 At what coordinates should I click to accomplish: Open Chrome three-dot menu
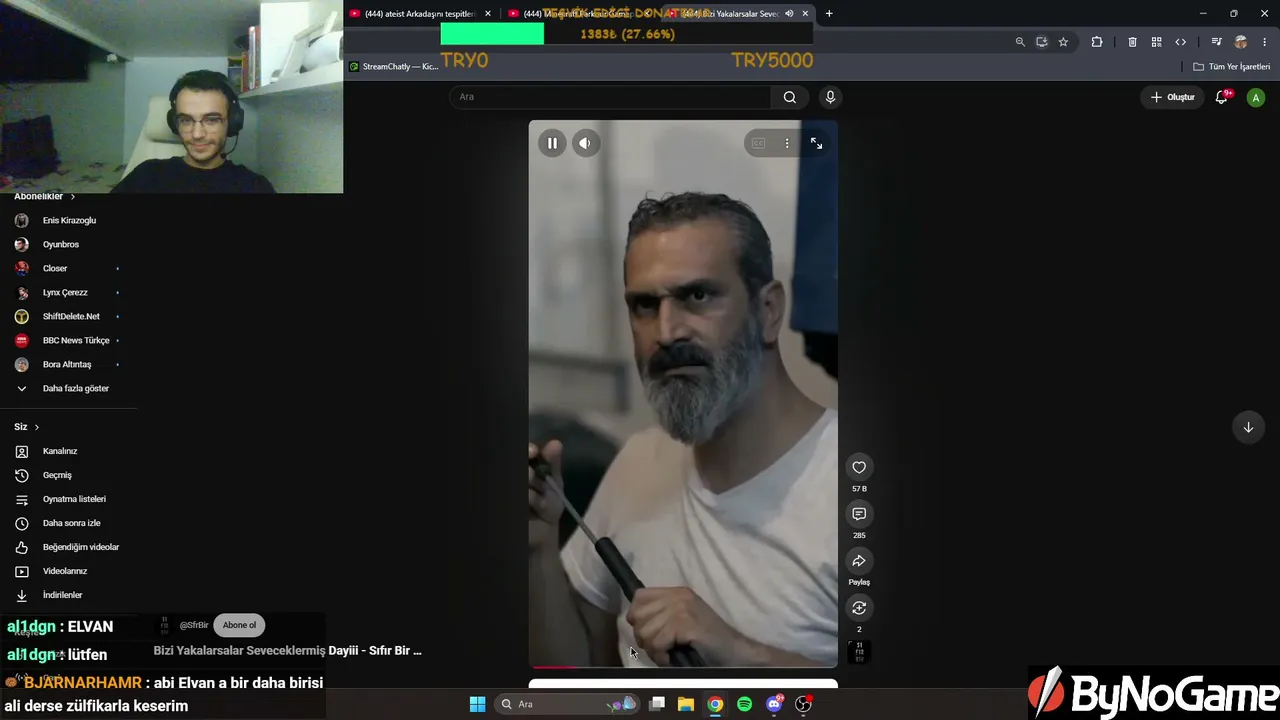click(1265, 42)
